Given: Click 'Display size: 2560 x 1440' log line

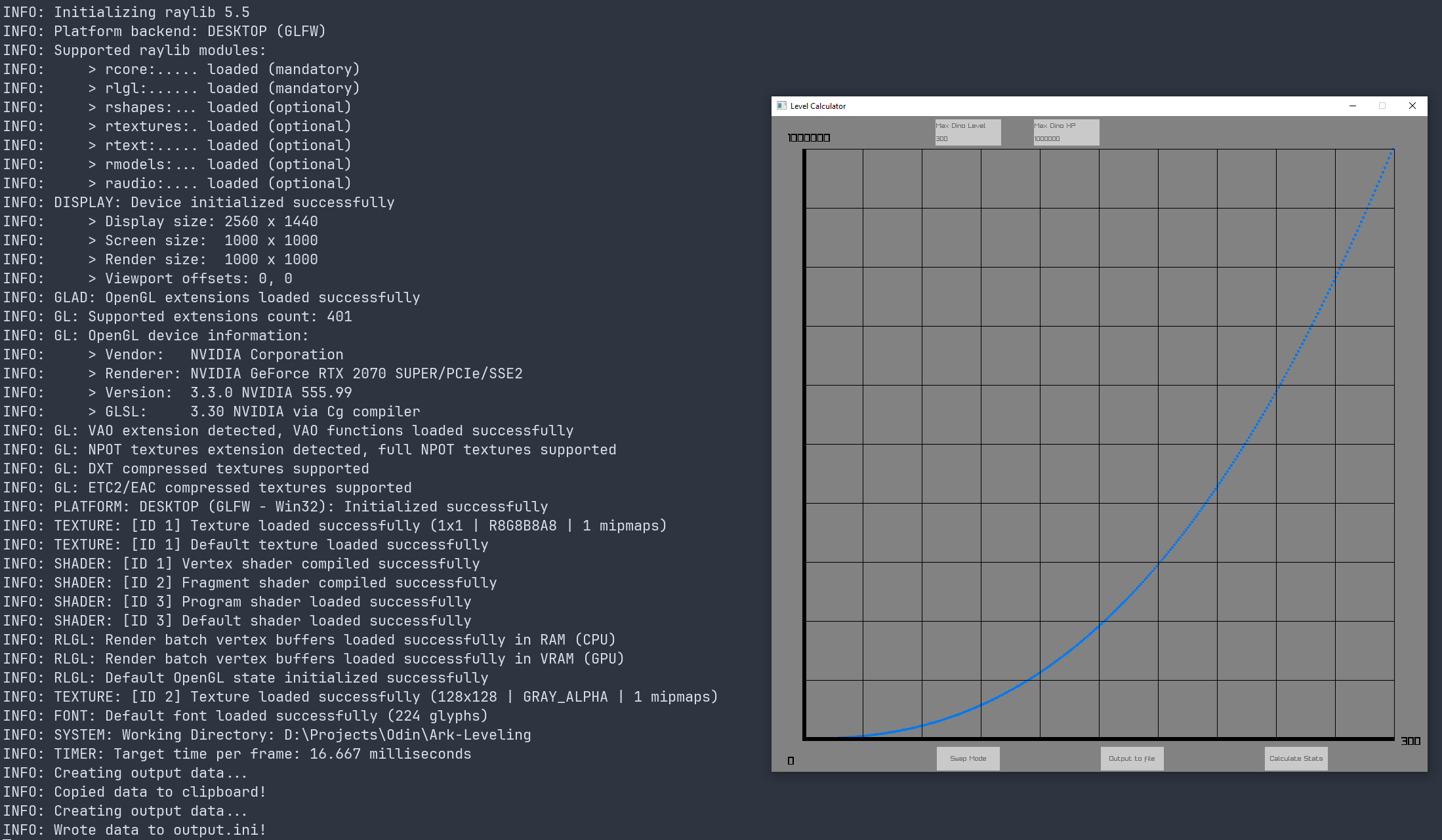Looking at the screenshot, I should pos(161,222).
